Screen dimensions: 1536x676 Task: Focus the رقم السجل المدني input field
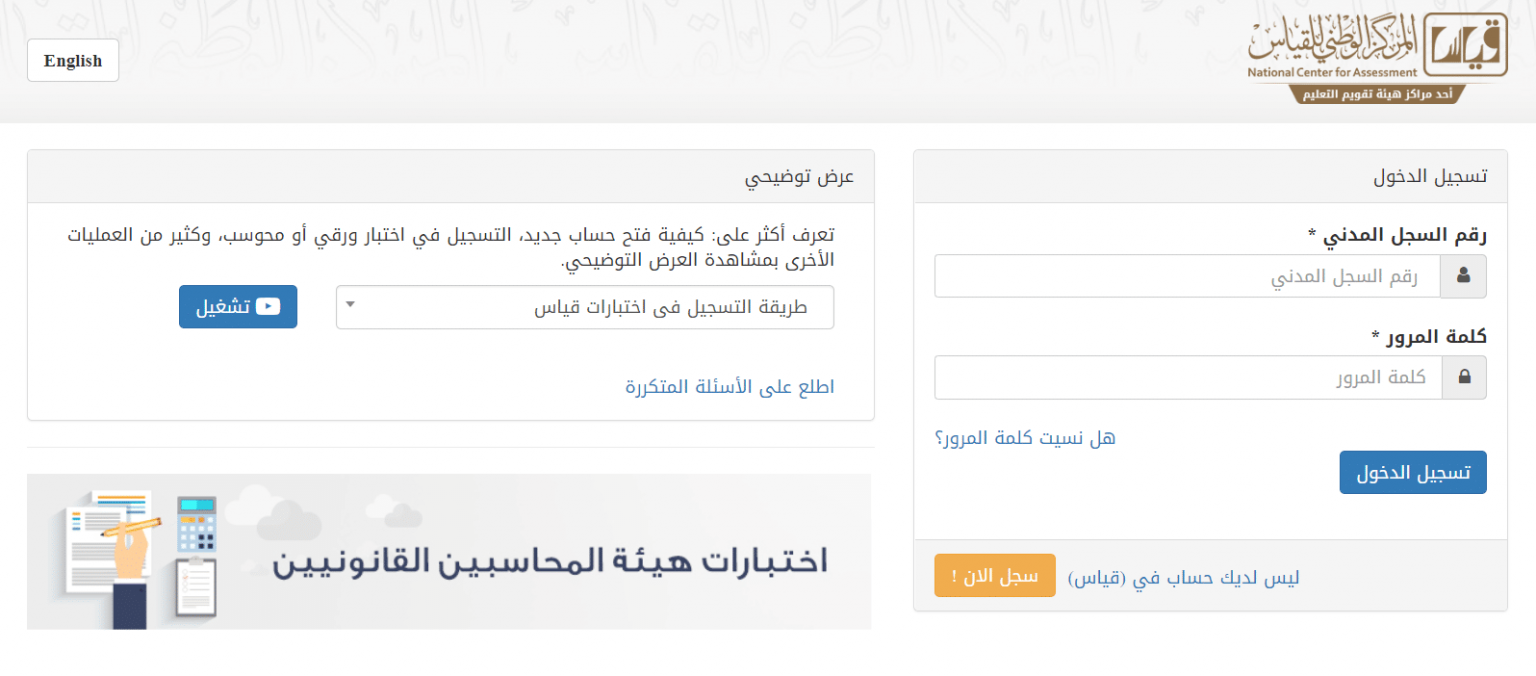coord(1188,276)
